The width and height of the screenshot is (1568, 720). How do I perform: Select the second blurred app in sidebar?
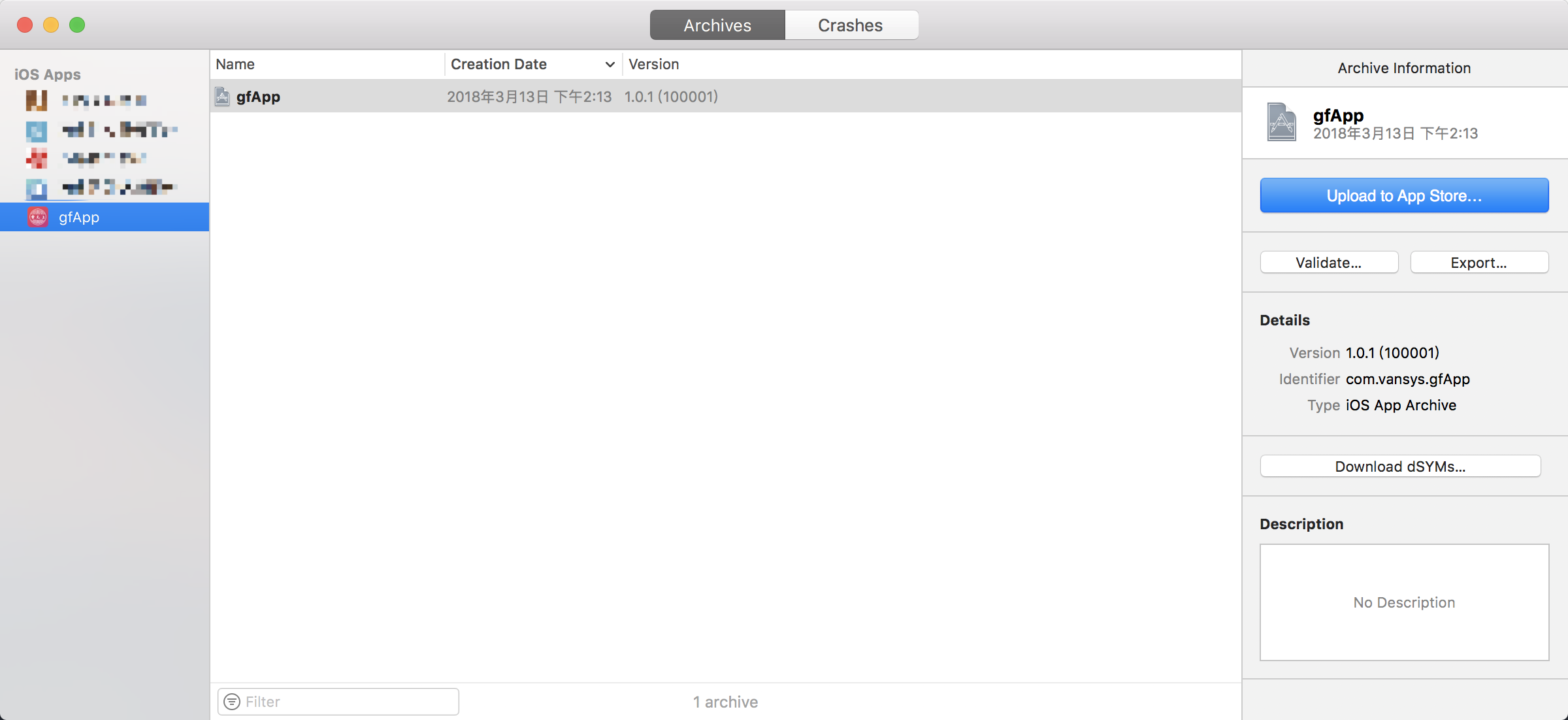point(105,131)
